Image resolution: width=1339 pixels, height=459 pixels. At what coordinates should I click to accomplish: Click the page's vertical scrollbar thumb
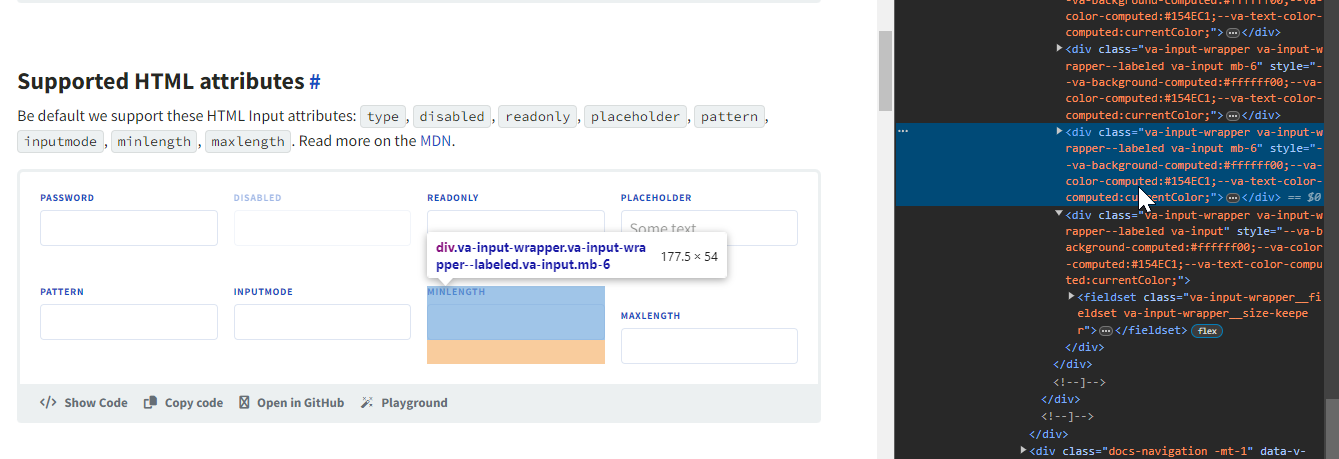tap(885, 70)
